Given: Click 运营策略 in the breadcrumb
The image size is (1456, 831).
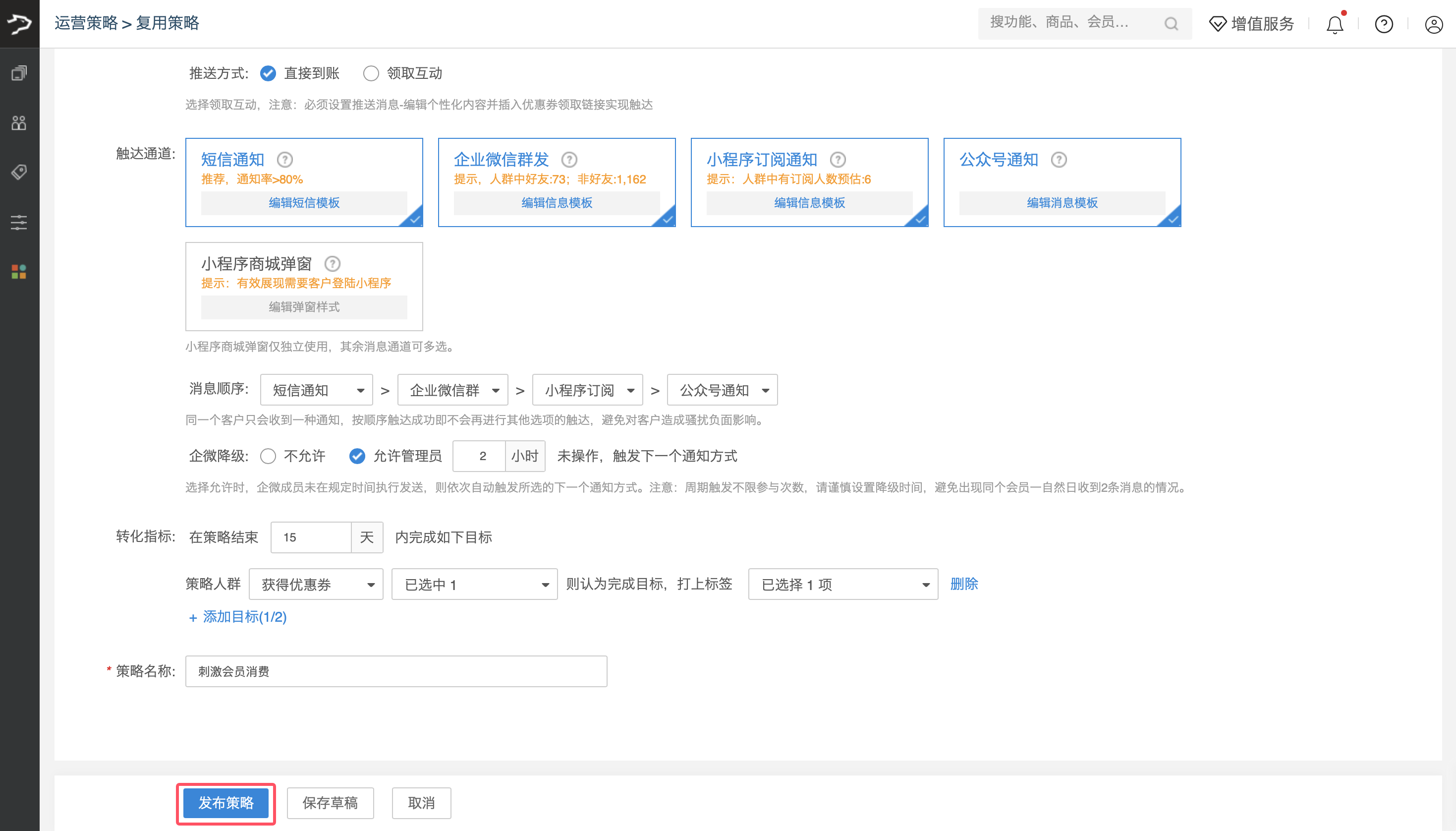Looking at the screenshot, I should pos(86,23).
